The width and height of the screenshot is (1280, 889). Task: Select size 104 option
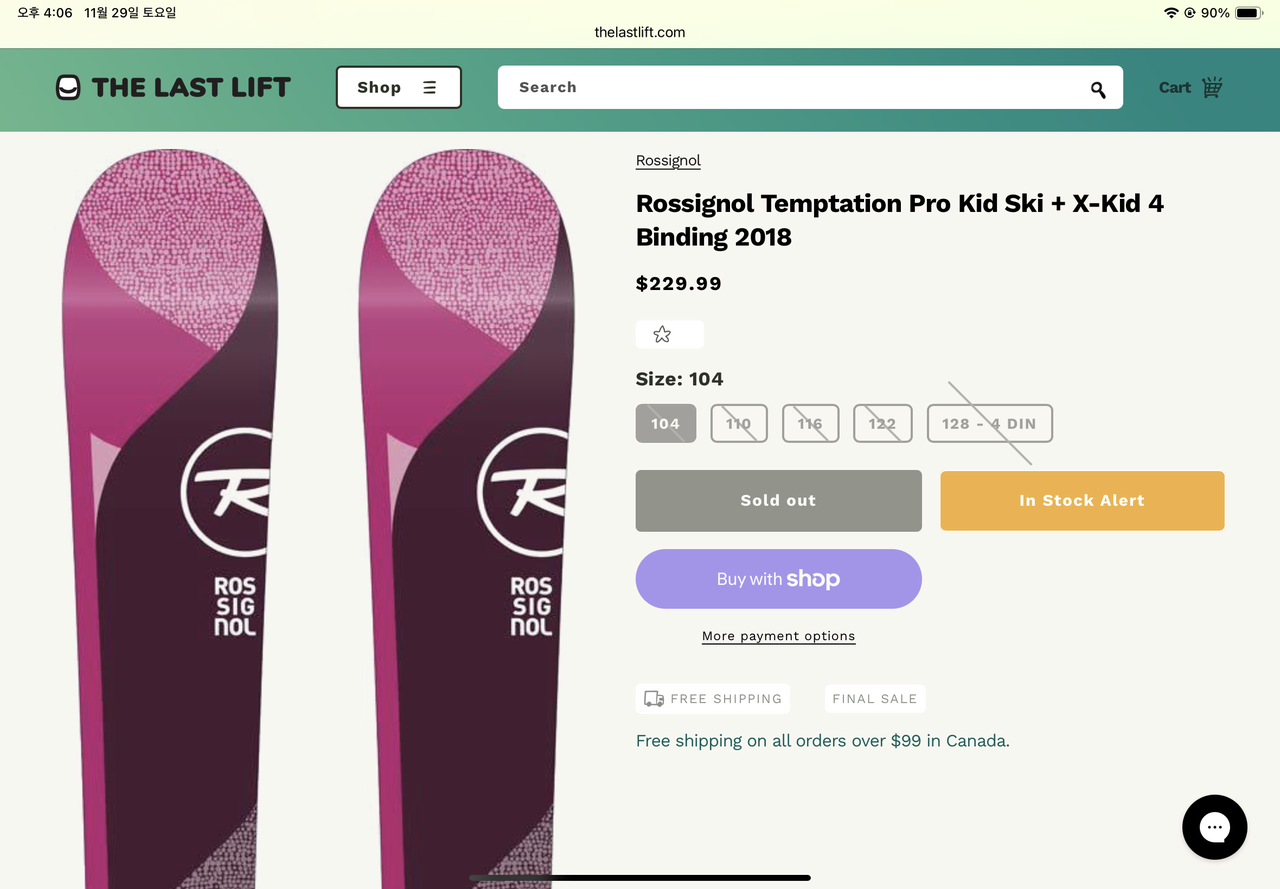click(x=666, y=424)
